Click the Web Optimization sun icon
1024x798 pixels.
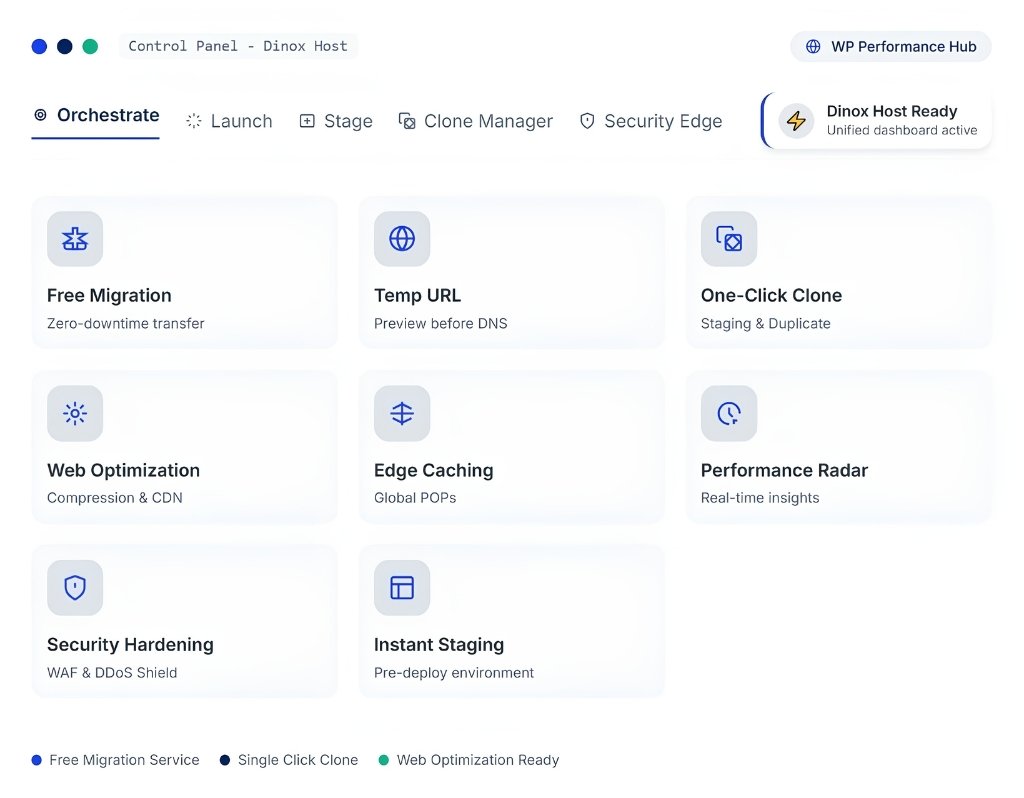point(75,413)
